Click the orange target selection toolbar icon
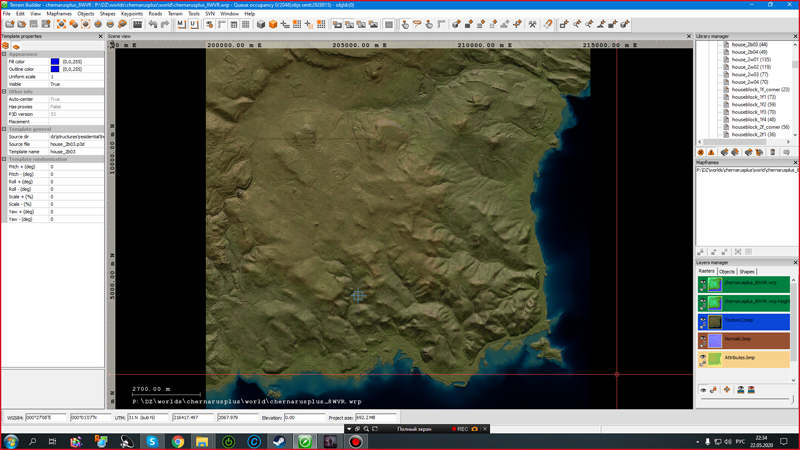The image size is (800, 450). (x=61, y=24)
